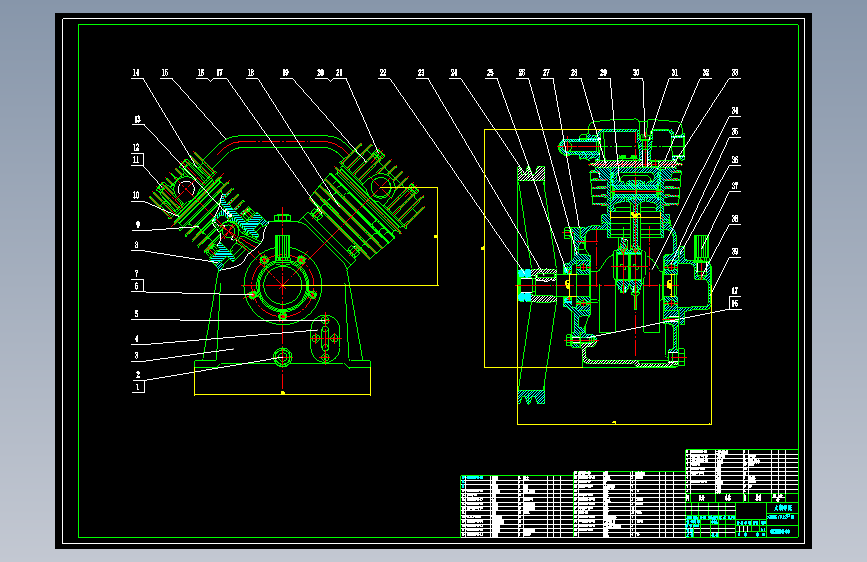Click part callout number 27
Screen dimensions: 867x562
(x=546, y=72)
